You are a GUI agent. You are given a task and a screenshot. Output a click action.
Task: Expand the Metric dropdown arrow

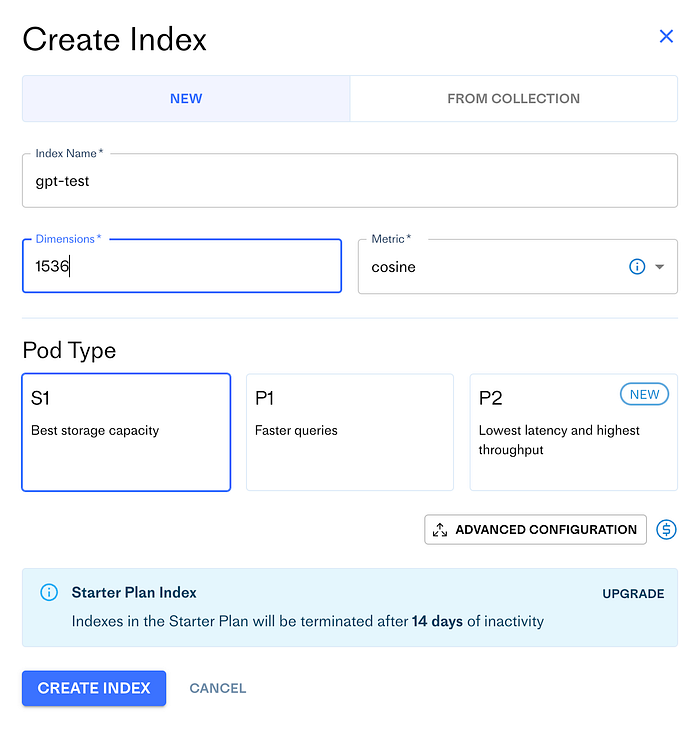660,267
